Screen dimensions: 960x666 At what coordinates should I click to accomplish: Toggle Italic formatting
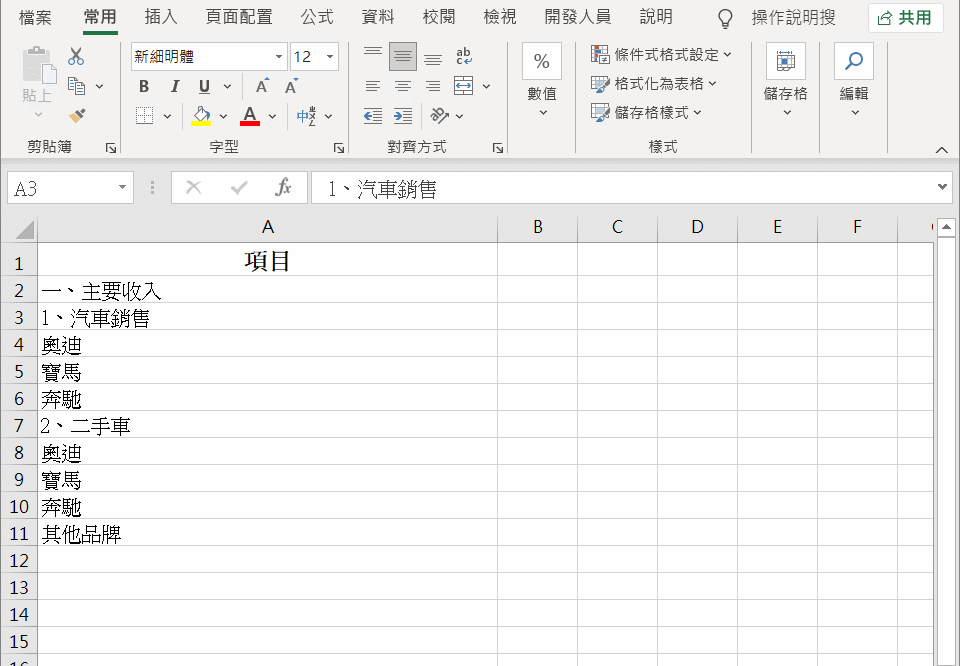click(x=174, y=86)
